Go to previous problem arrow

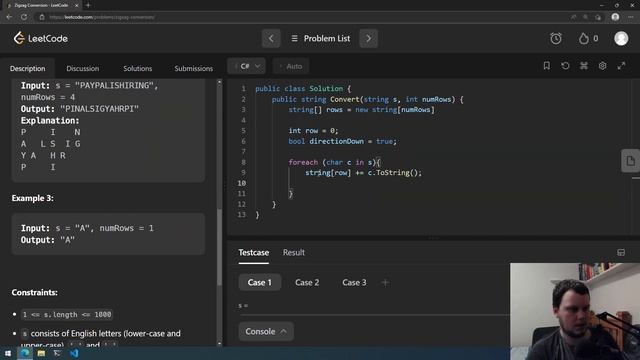271,38
